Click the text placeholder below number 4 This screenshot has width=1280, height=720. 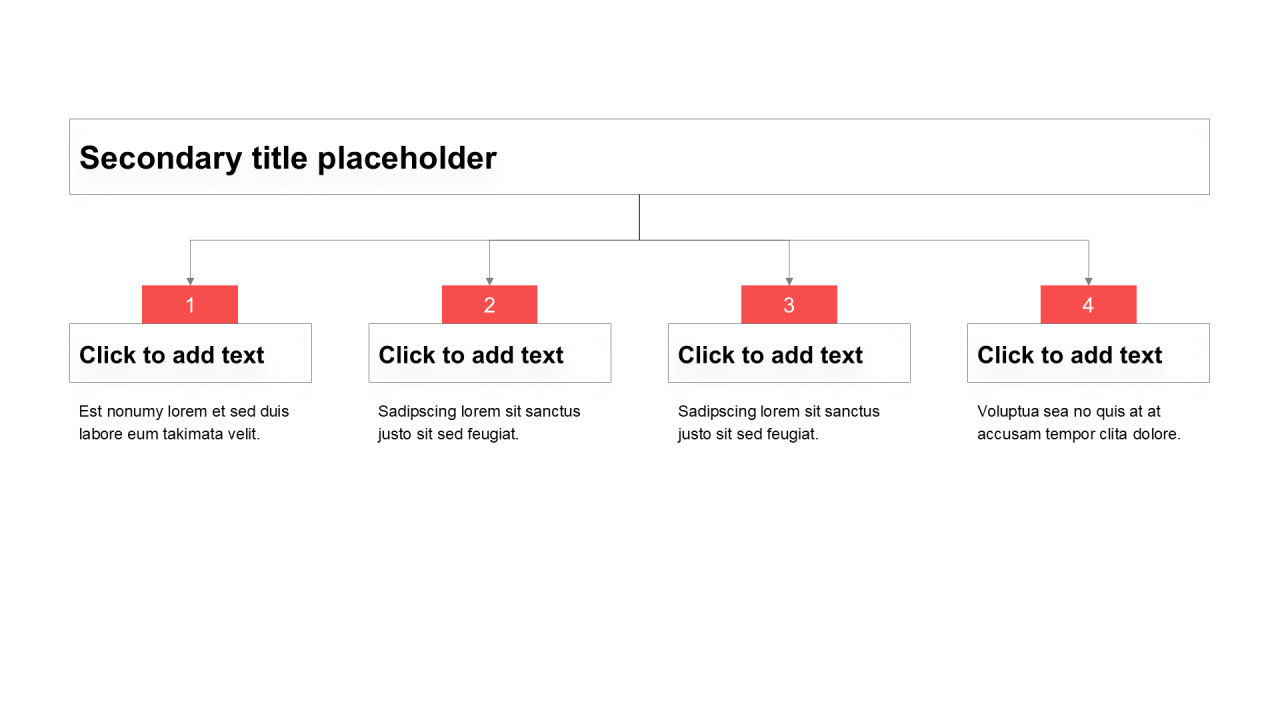coord(1088,353)
